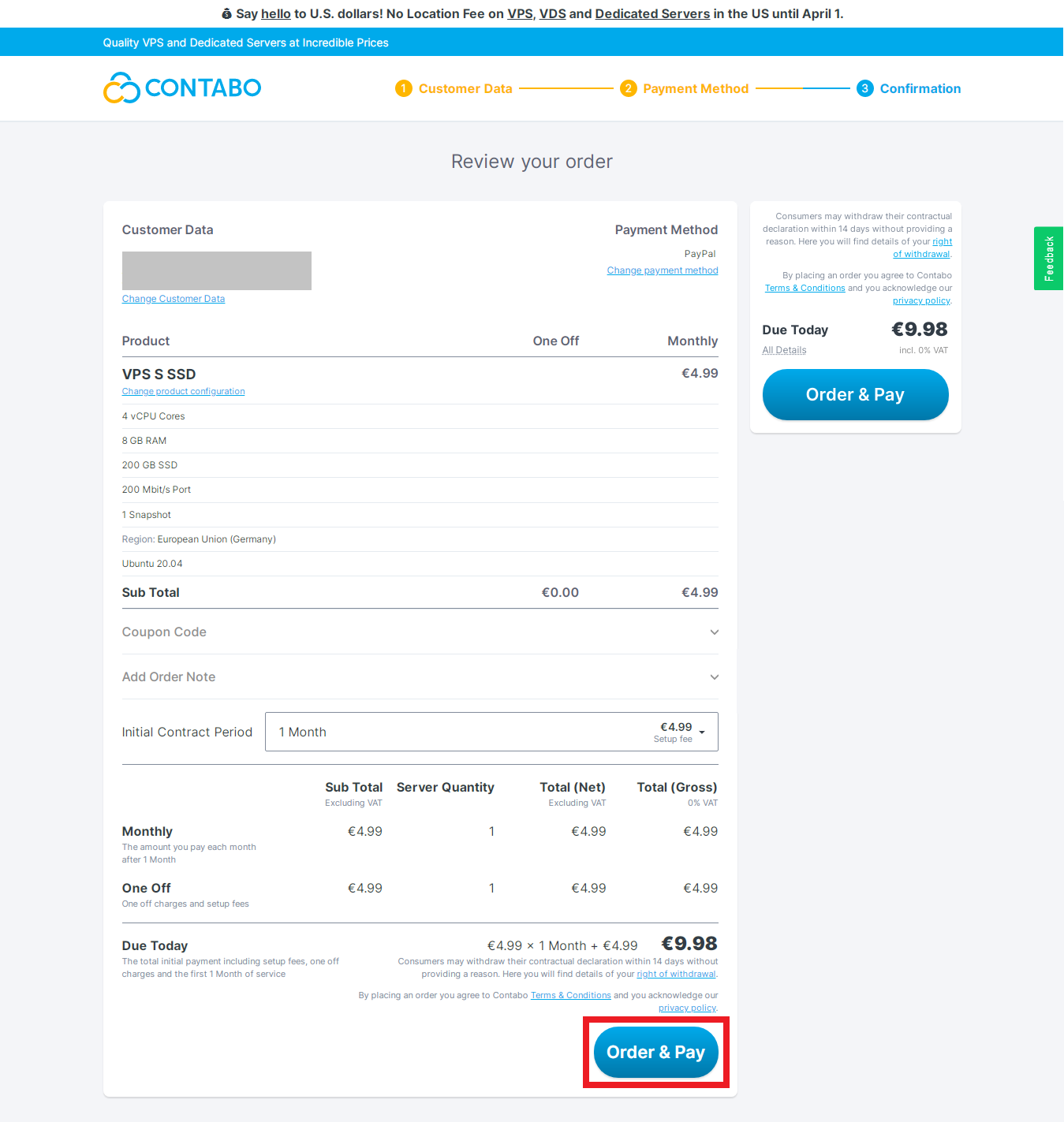The image size is (1064, 1122).
Task: Click the 'Ubuntu 20.04' row
Action: point(420,564)
